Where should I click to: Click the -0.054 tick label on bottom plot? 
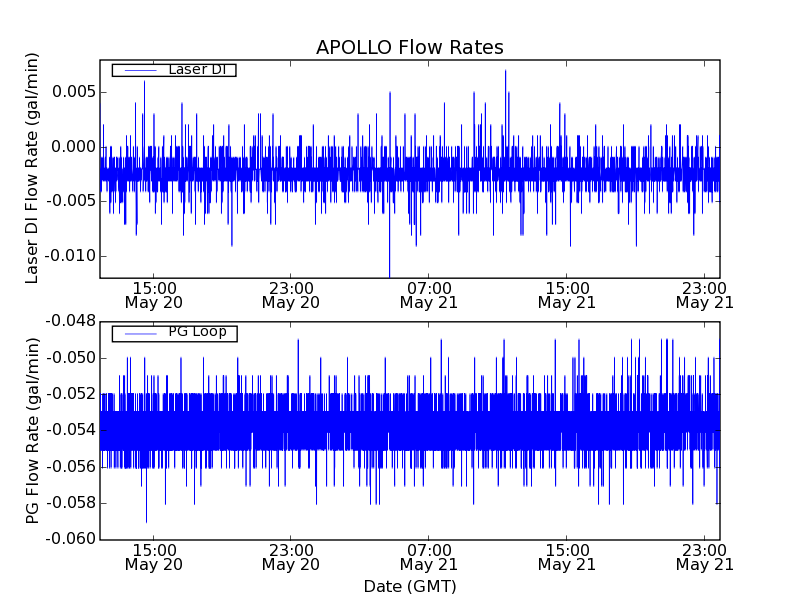tap(68, 430)
